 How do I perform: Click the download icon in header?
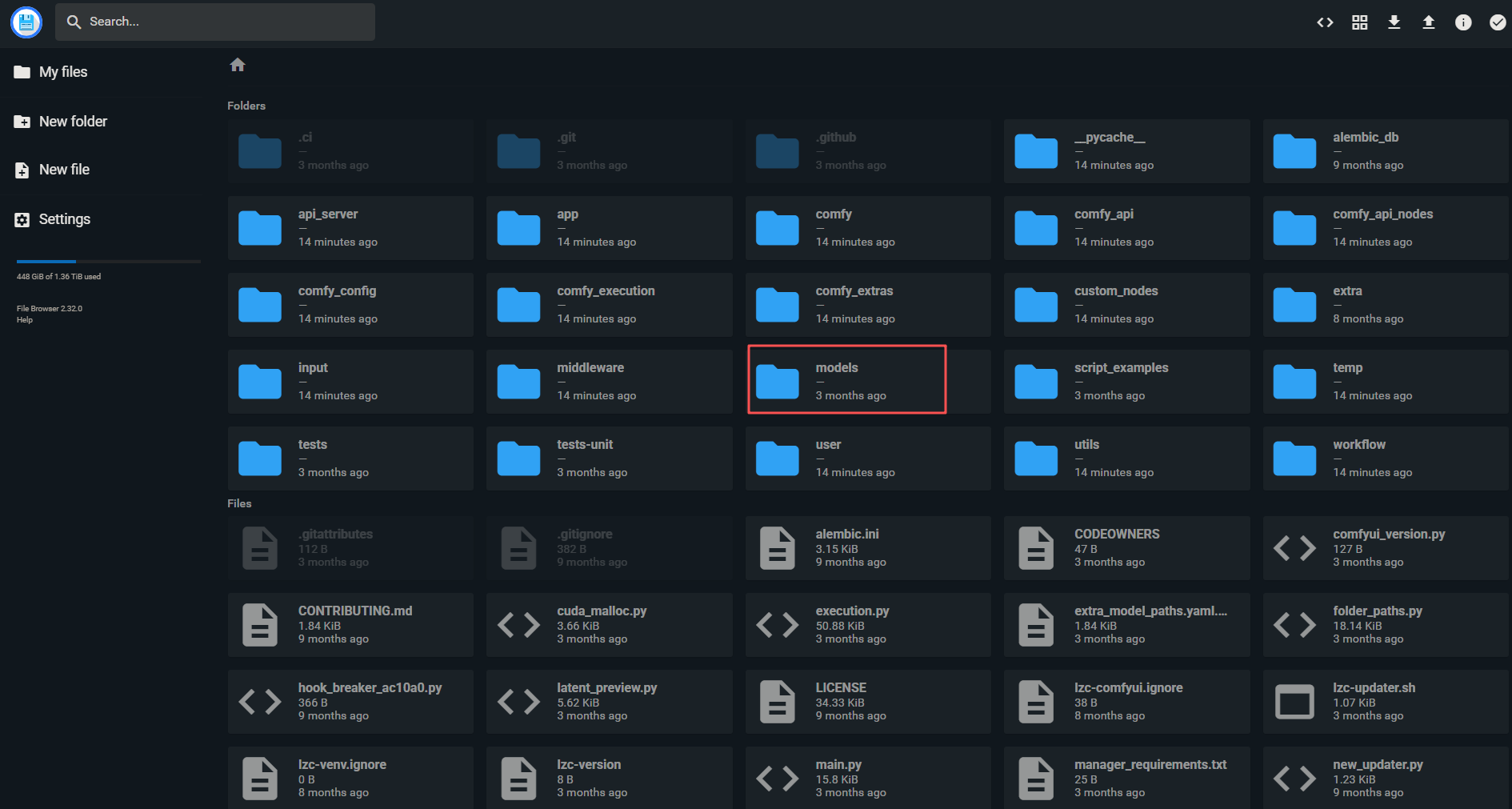pyautogui.click(x=1394, y=22)
